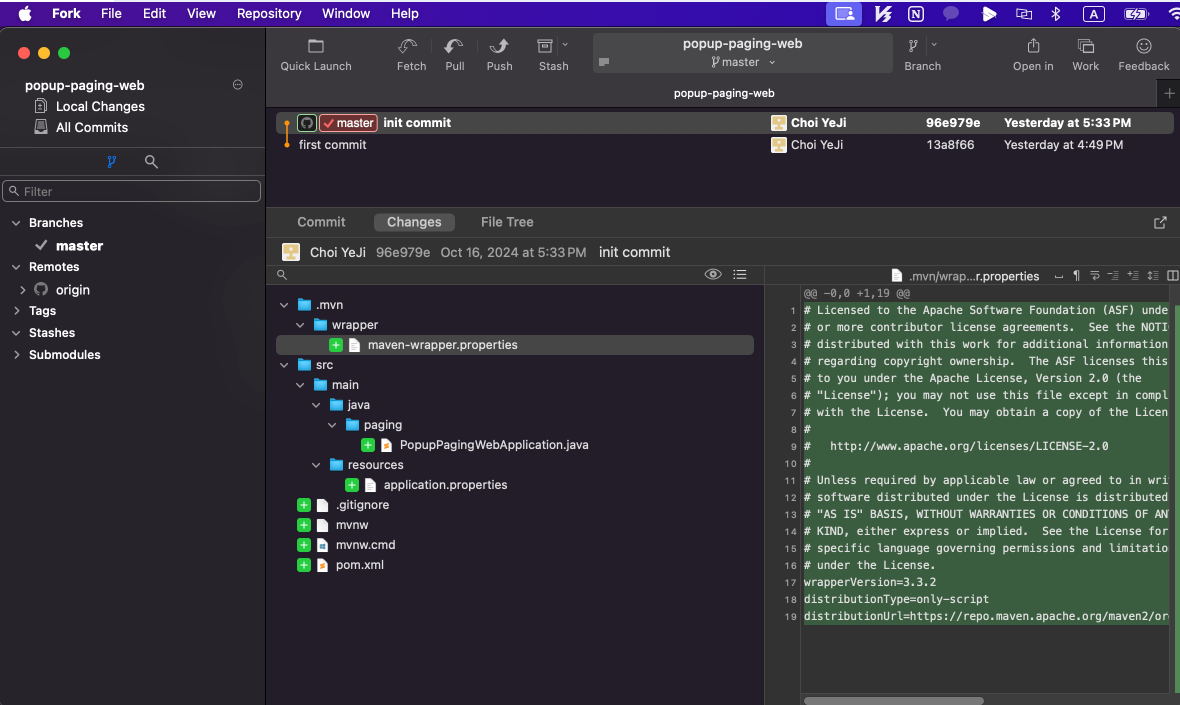
Task: Select the pom.xml file
Action: (x=359, y=564)
